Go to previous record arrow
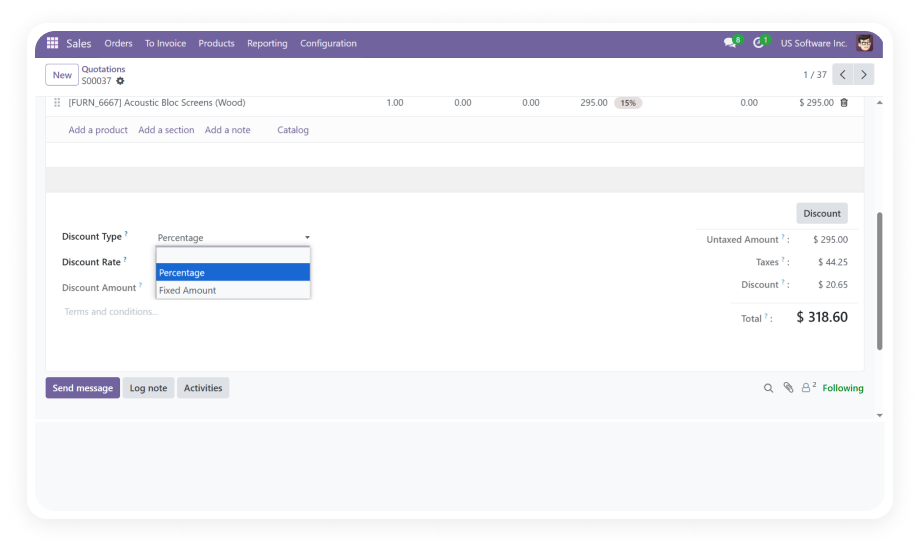The image size is (920, 550). tap(843, 75)
